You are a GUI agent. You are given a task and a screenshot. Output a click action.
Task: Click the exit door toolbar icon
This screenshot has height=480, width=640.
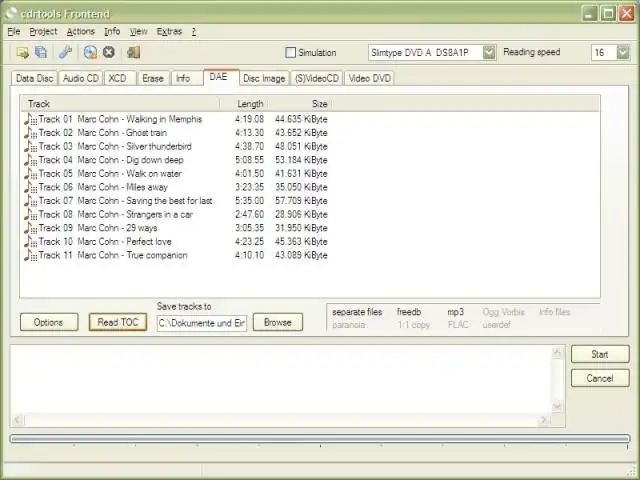point(133,52)
